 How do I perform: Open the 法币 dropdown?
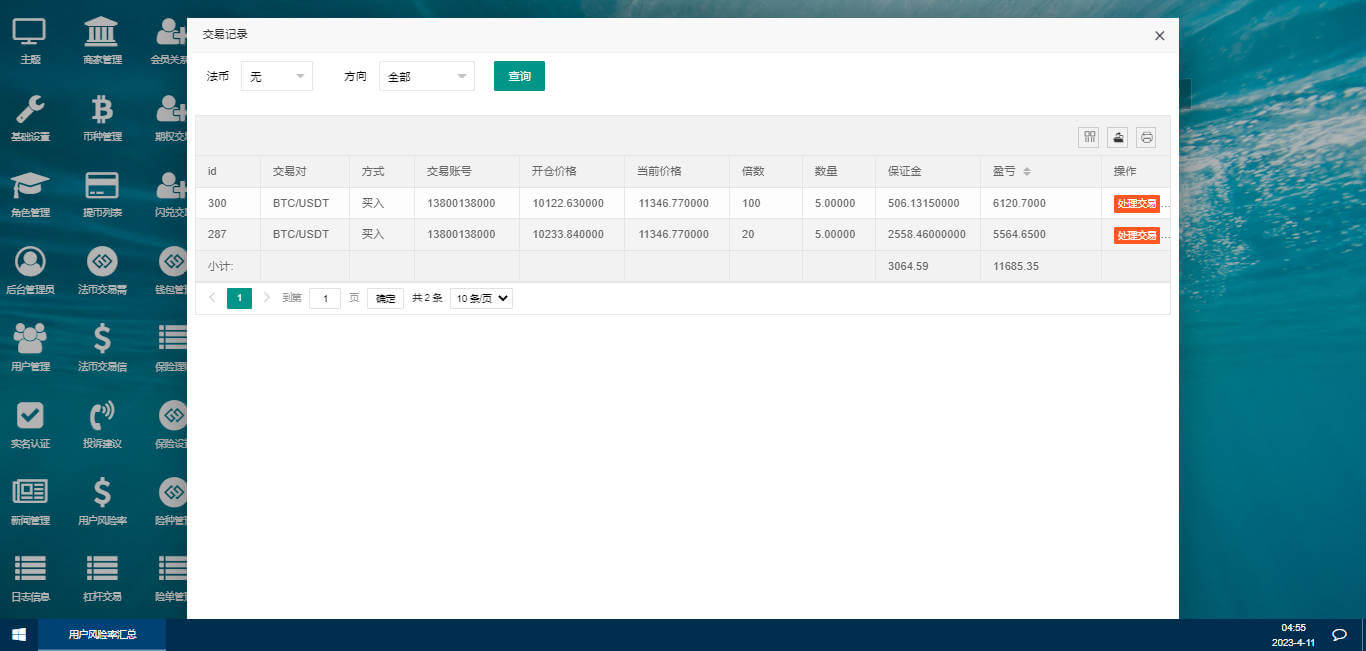277,76
